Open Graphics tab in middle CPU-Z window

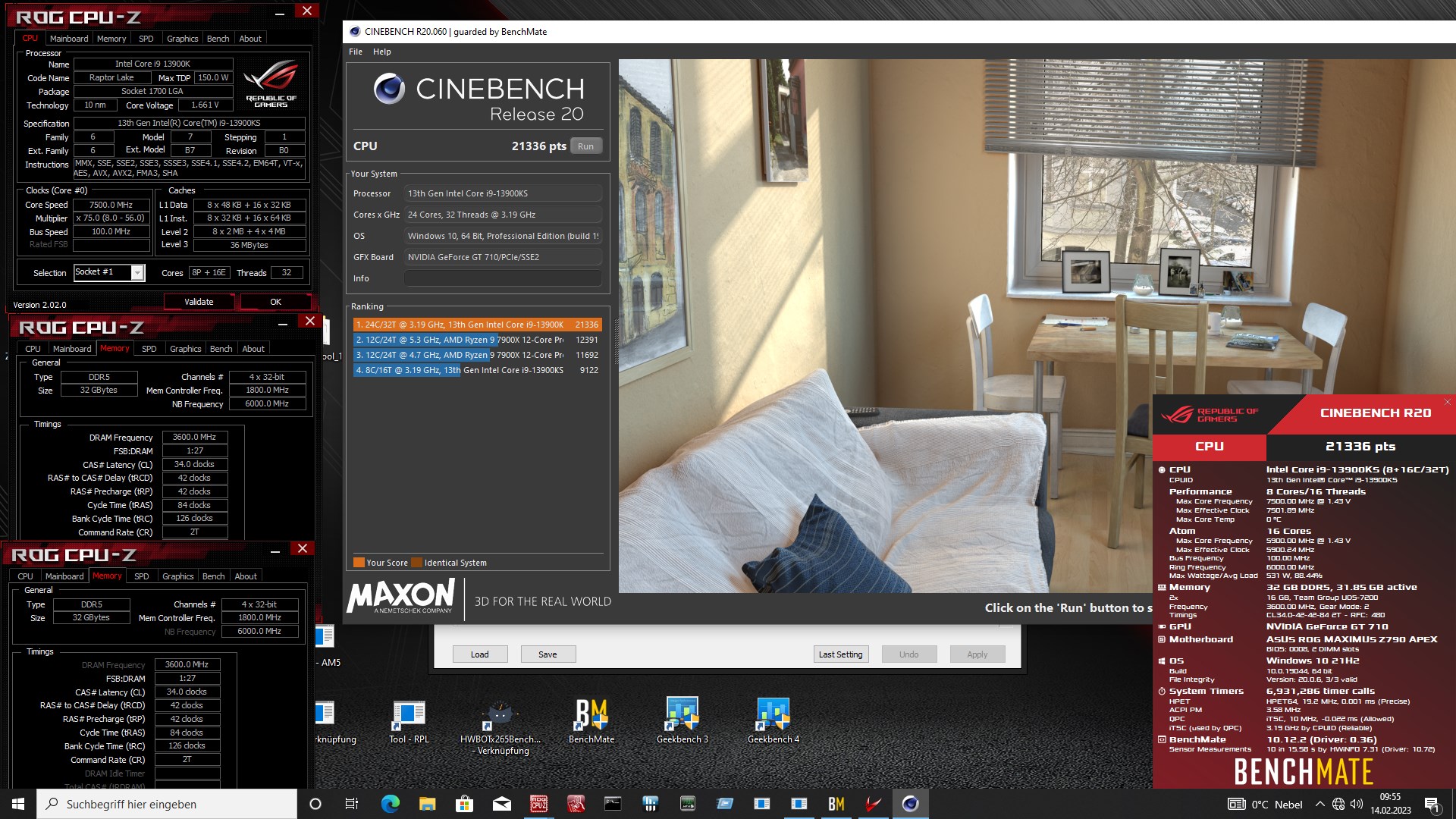pyautogui.click(x=185, y=349)
